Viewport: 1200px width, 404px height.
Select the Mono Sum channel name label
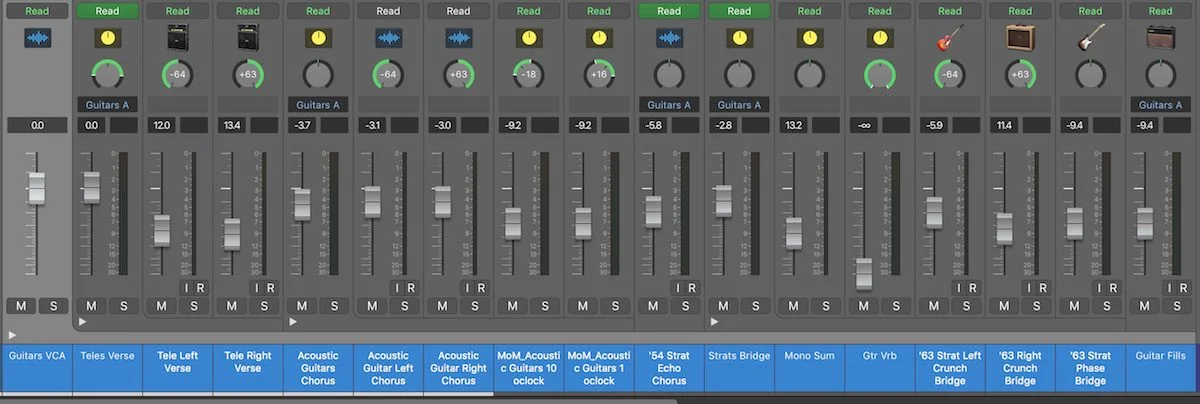point(809,355)
